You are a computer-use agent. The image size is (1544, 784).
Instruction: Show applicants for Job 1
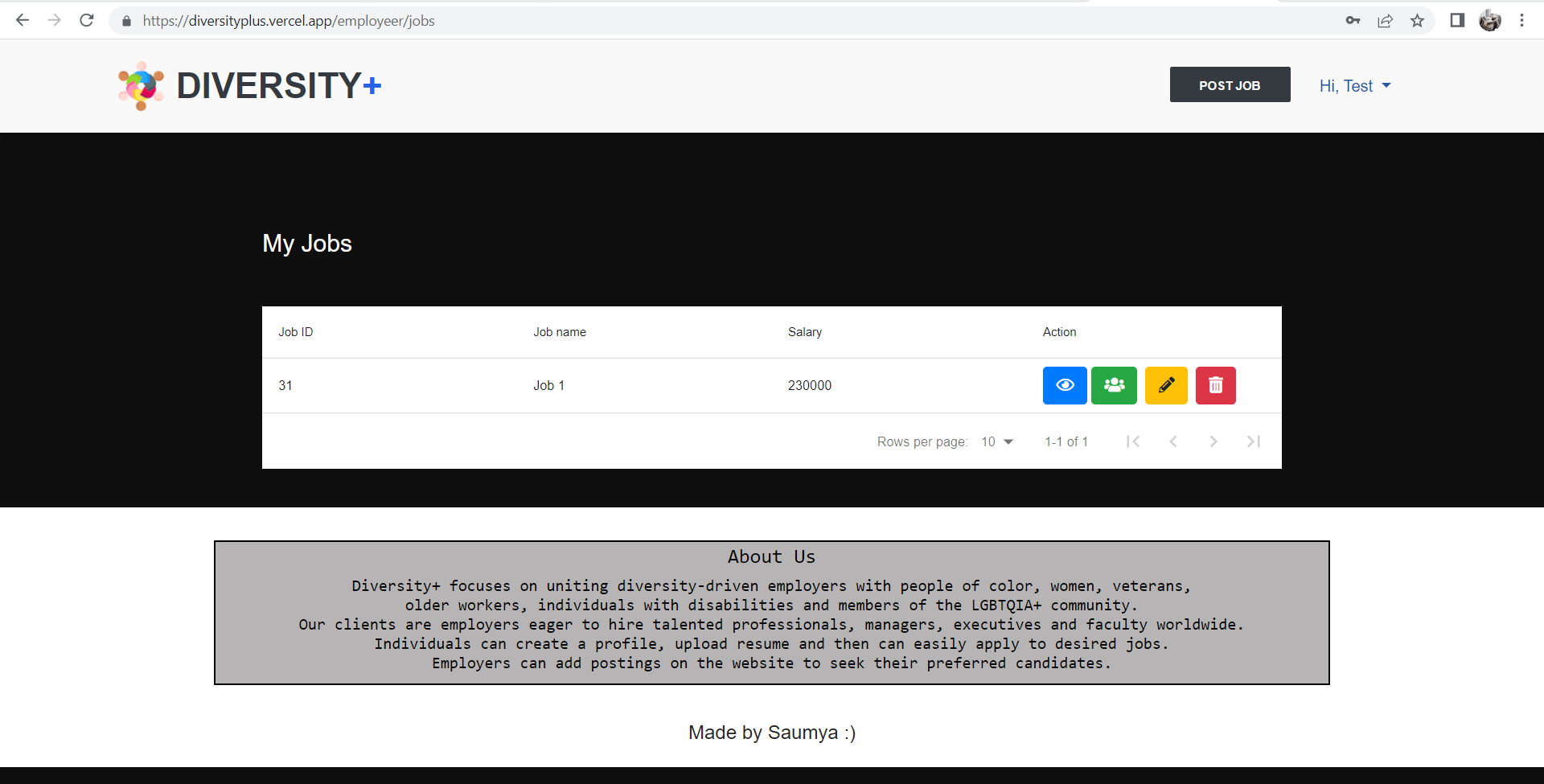pos(1114,385)
